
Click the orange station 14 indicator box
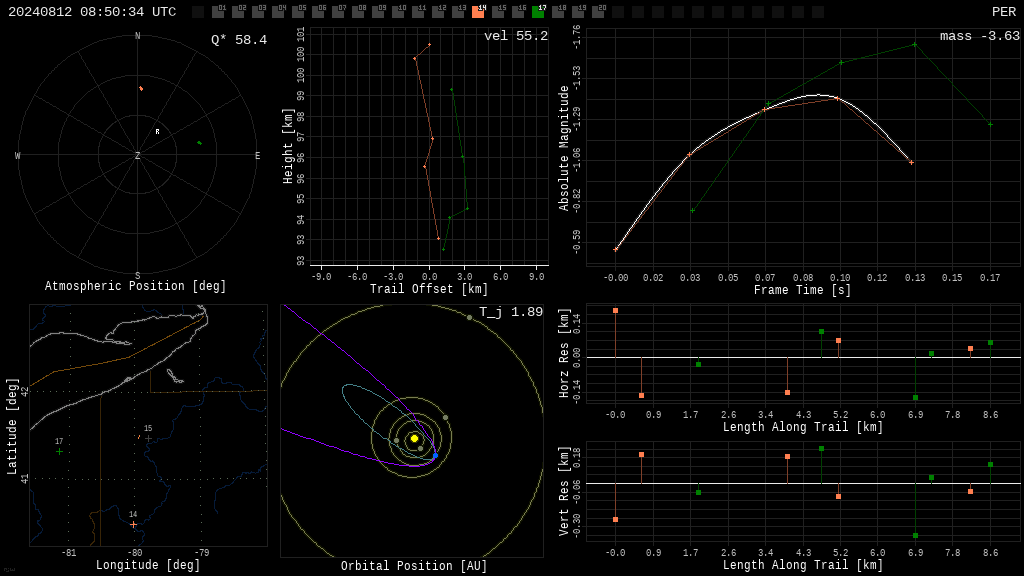(479, 12)
